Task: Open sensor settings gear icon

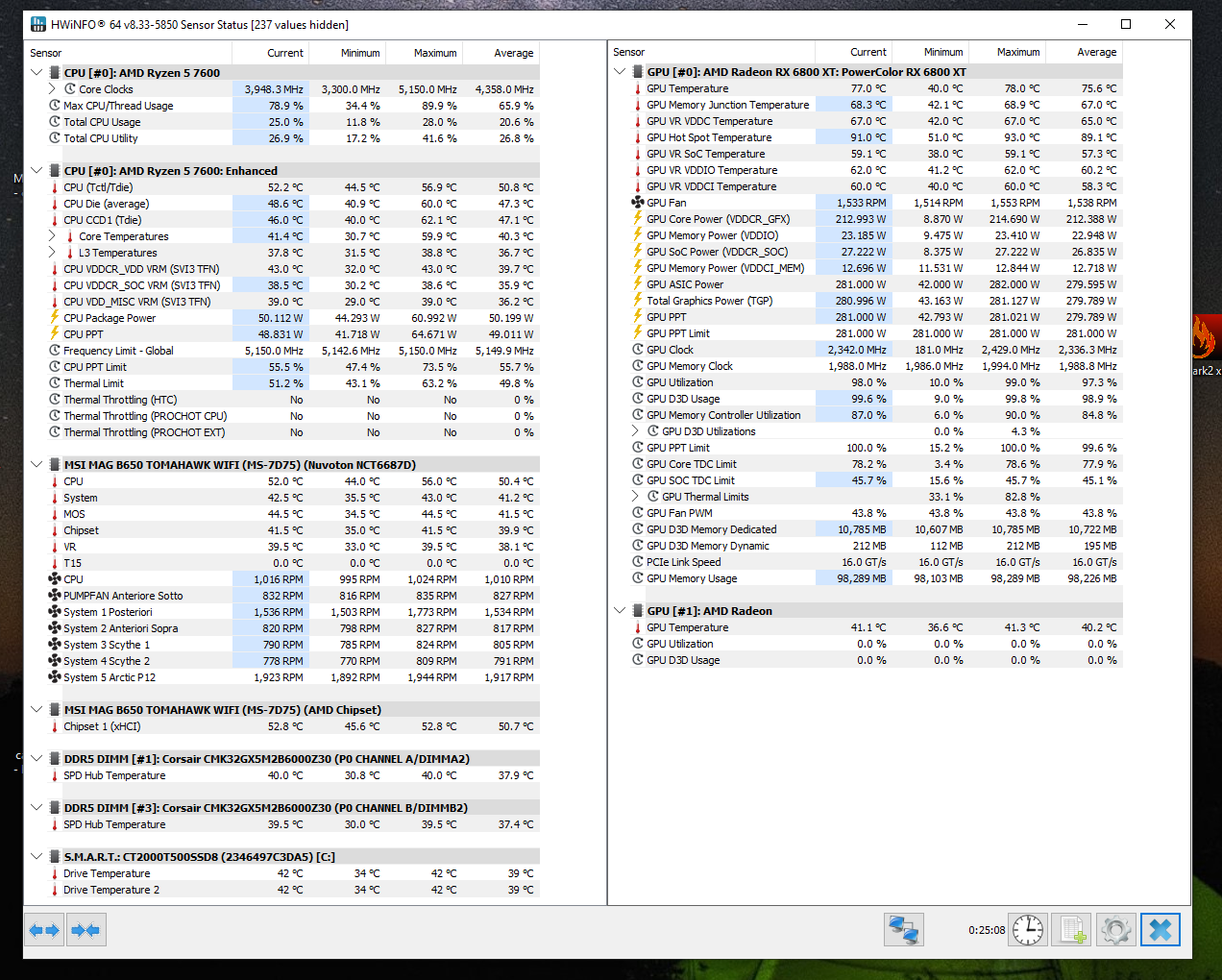Action: [x=1115, y=930]
